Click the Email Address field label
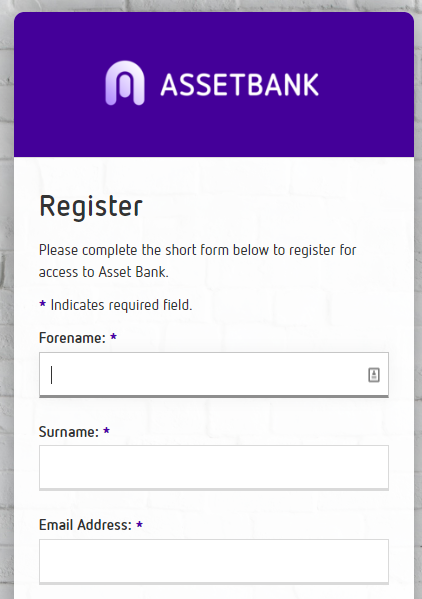This screenshot has height=599, width=422. click(x=85, y=525)
